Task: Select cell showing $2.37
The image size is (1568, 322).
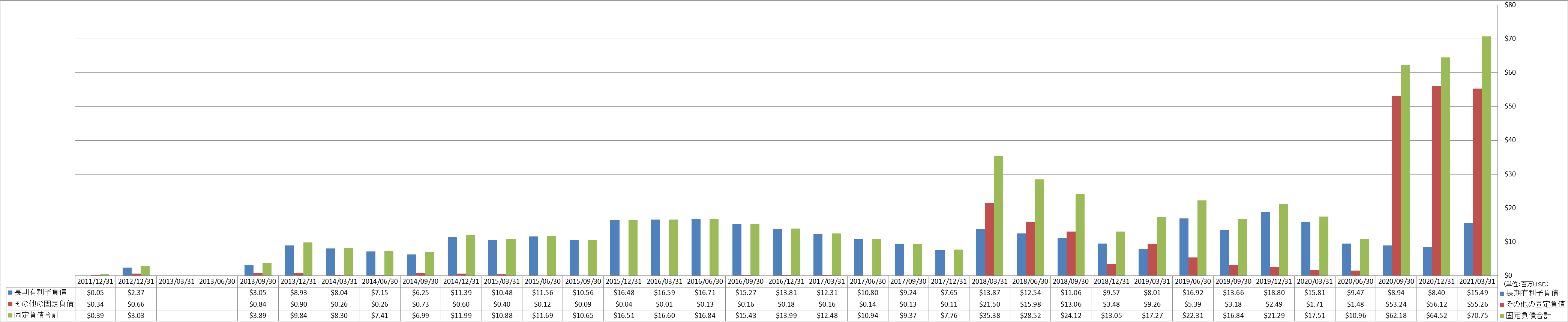Action: (x=137, y=293)
